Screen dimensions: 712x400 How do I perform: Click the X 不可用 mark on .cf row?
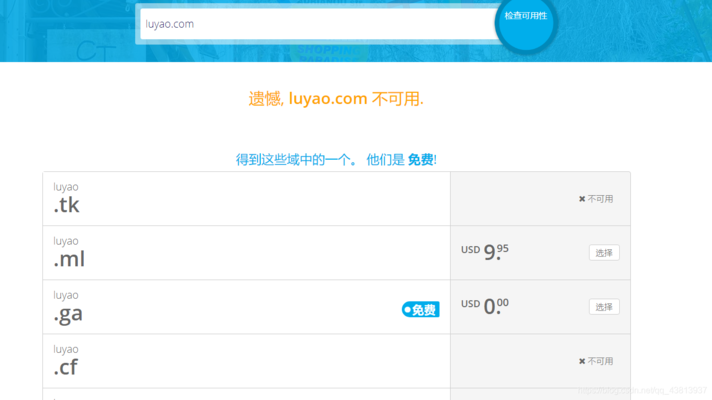pos(596,361)
